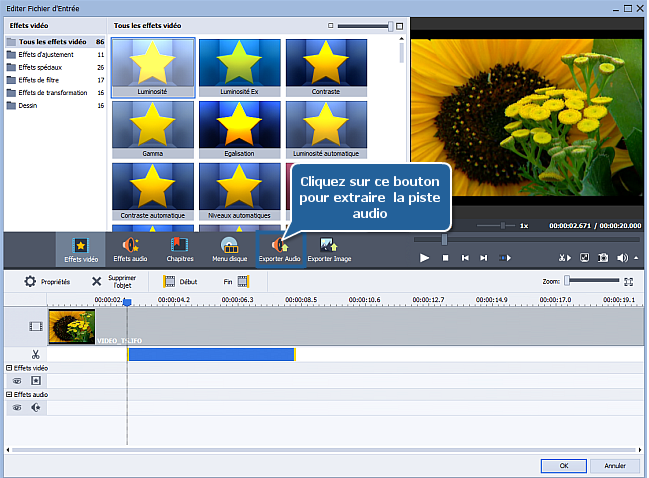Select Effets spéciaux category in the list
Screen dimensions: 649x478
pos(40,67)
